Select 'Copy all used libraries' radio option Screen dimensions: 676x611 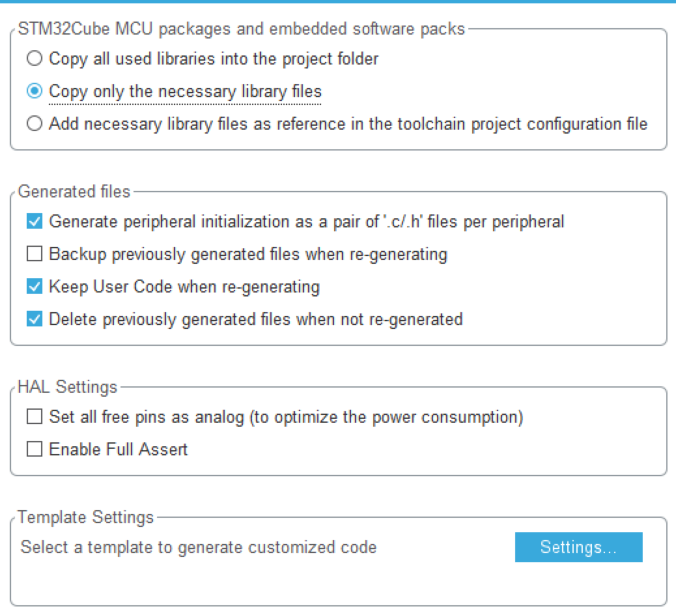[35, 59]
